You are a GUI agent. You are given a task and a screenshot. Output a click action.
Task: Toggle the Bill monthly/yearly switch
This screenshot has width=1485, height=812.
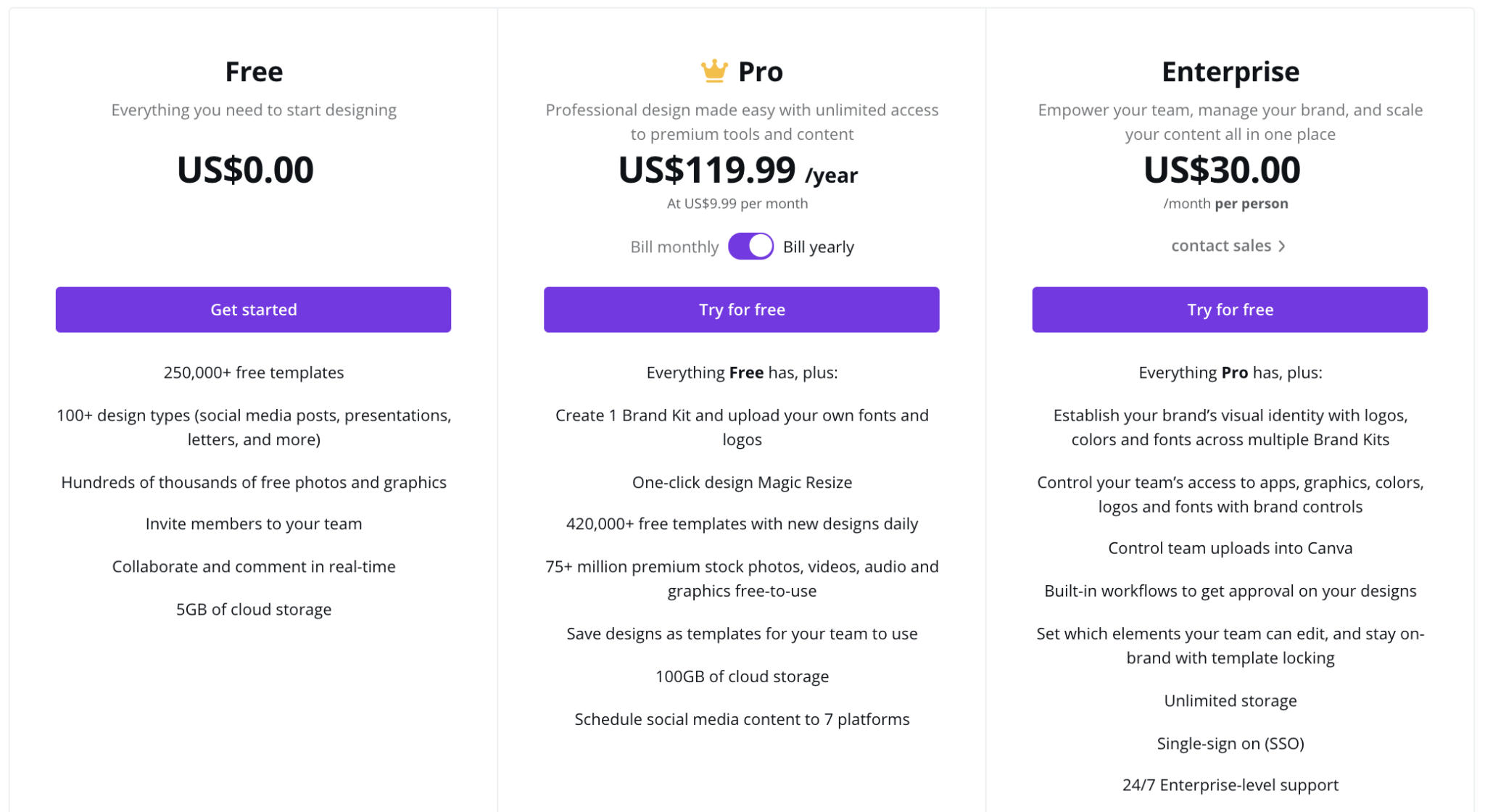[750, 246]
